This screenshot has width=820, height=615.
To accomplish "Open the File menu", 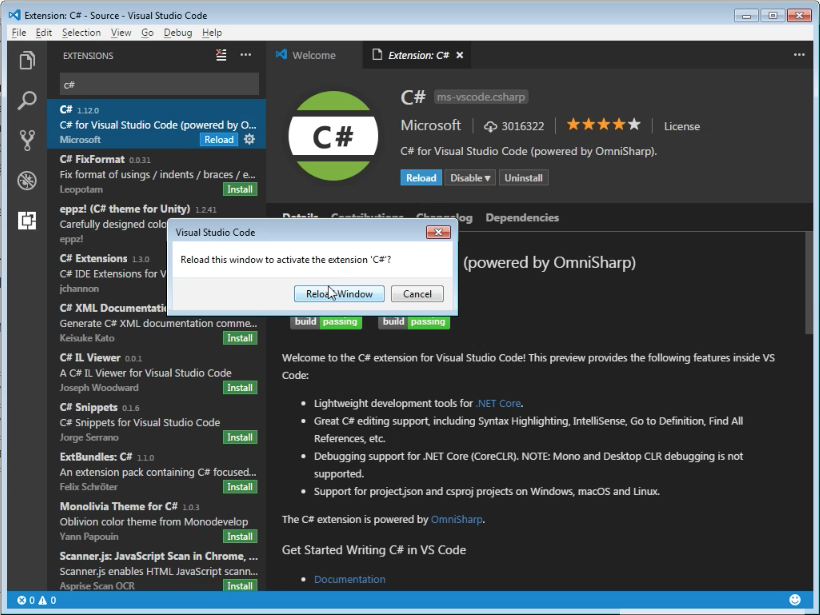I will 19,32.
